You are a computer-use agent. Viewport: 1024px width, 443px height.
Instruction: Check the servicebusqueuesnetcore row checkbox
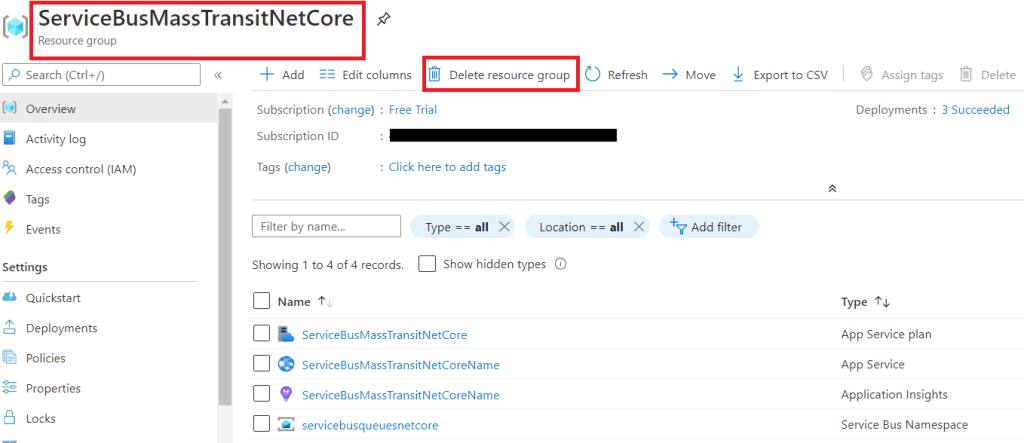click(x=262, y=425)
